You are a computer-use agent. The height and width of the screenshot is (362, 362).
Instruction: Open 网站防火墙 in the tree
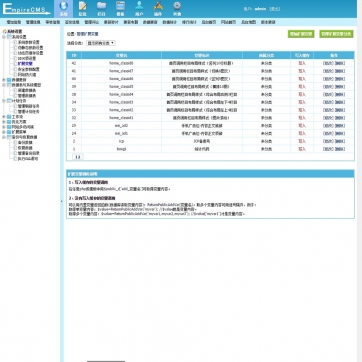pyautogui.click(x=27, y=75)
